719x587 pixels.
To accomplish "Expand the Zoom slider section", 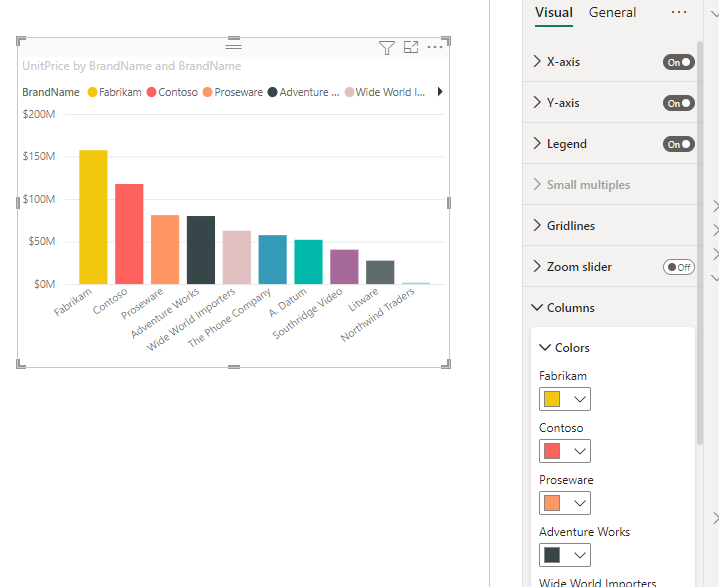I will (537, 266).
